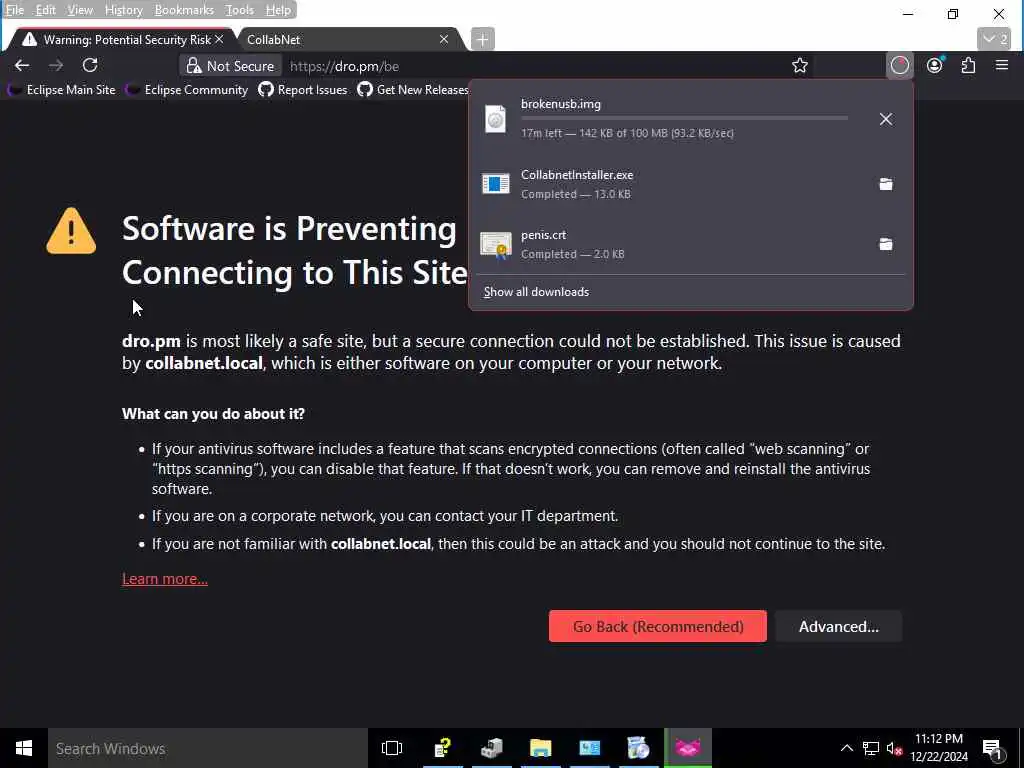Click Go Back (Recommended) button
Viewport: 1024px width, 768px height.
click(x=658, y=626)
